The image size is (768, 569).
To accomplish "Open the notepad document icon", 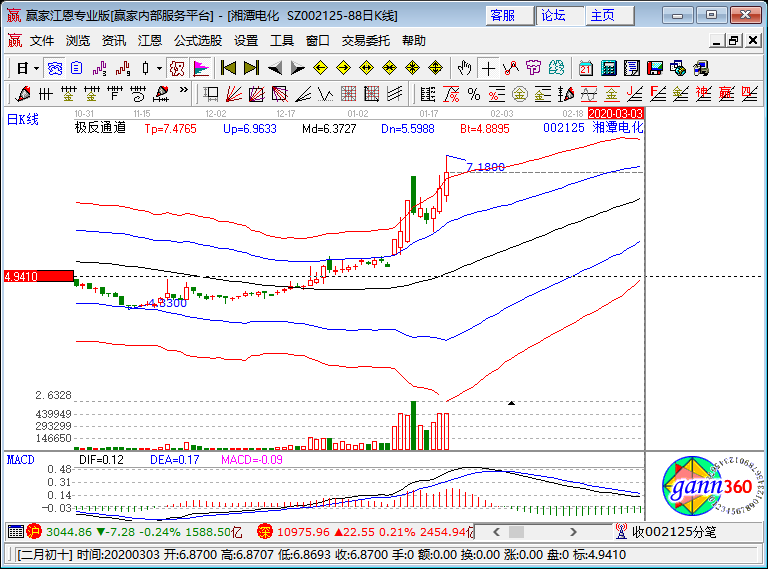I will point(632,68).
